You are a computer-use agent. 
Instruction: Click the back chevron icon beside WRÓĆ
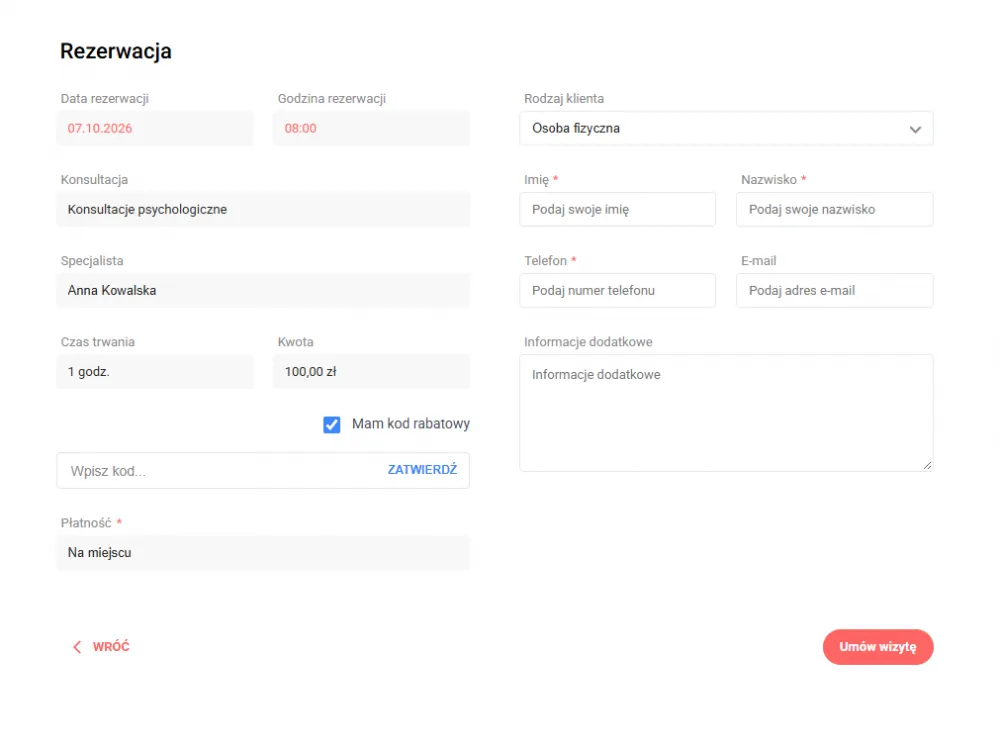point(77,647)
